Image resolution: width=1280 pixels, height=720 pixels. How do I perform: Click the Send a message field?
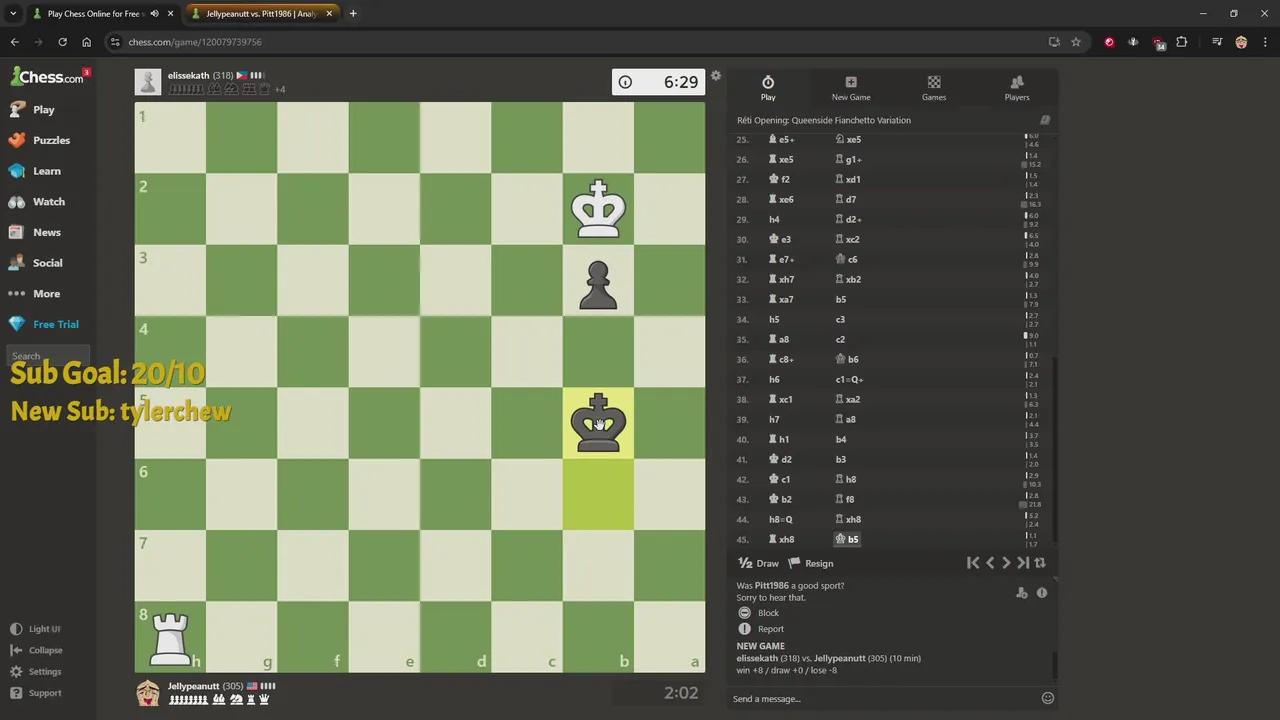[x=880, y=698]
